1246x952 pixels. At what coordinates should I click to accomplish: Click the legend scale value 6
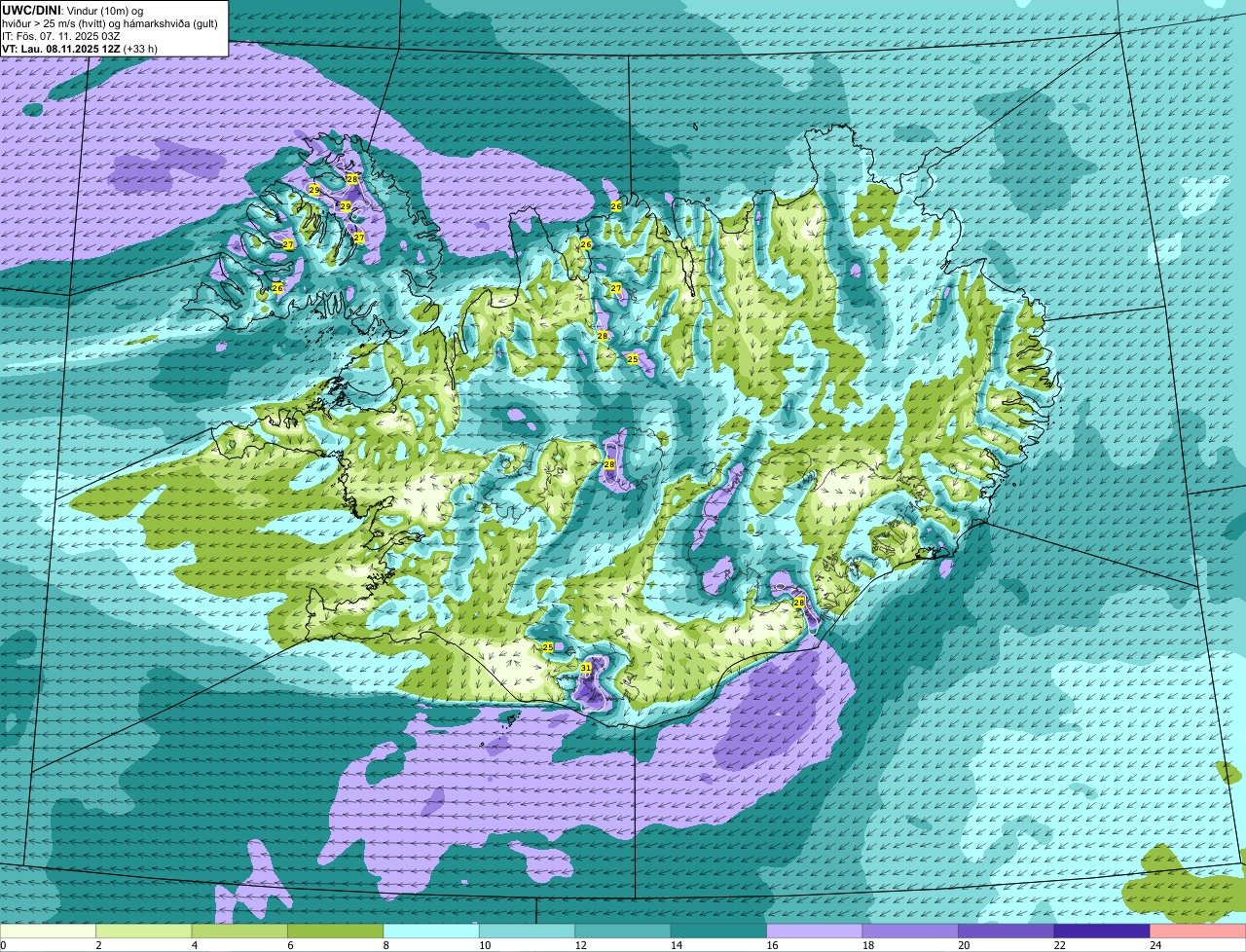pos(290,945)
